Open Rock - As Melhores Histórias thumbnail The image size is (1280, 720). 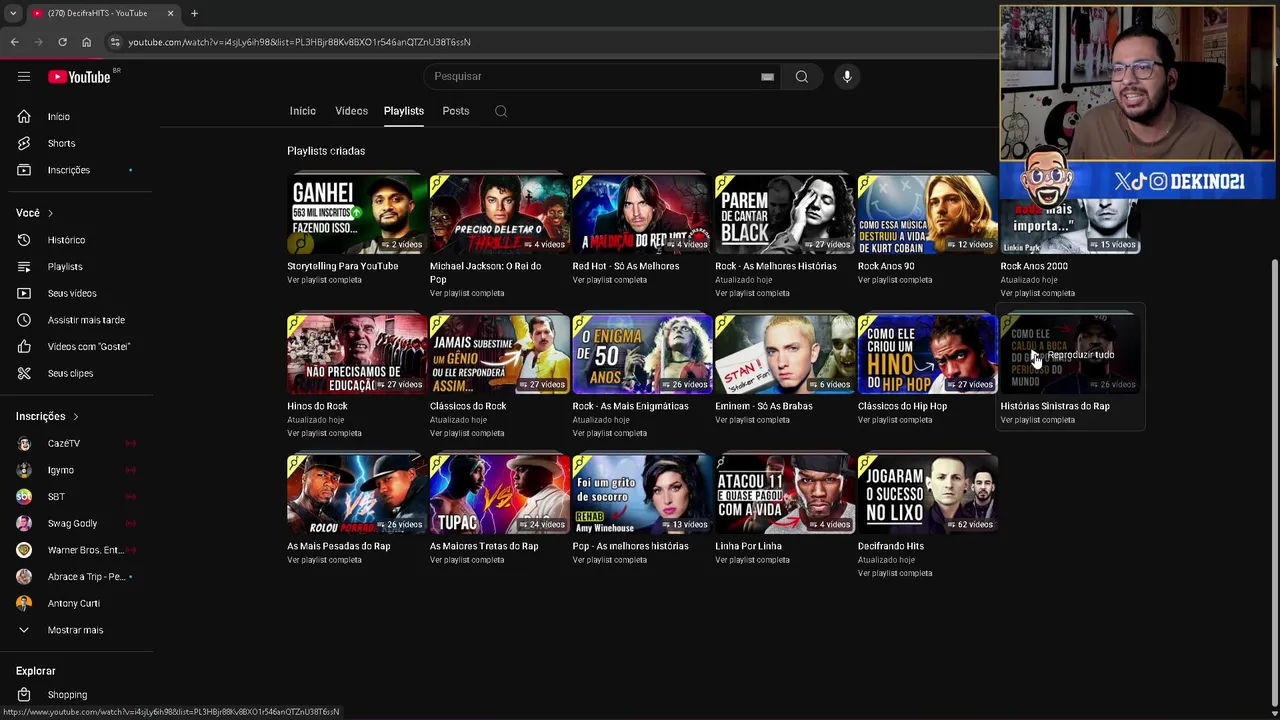point(785,214)
